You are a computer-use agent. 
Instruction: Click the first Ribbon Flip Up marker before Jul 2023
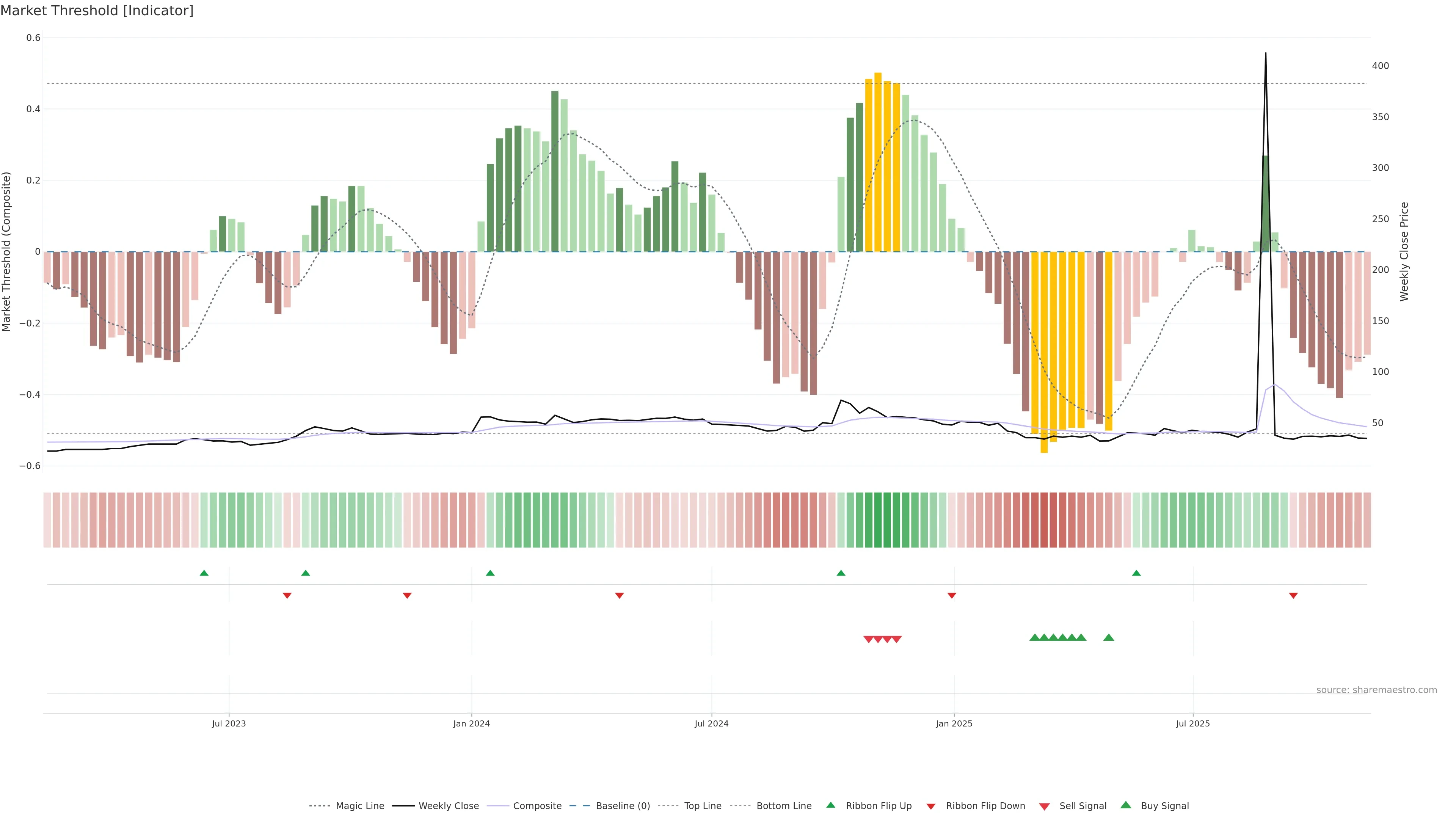click(x=204, y=573)
